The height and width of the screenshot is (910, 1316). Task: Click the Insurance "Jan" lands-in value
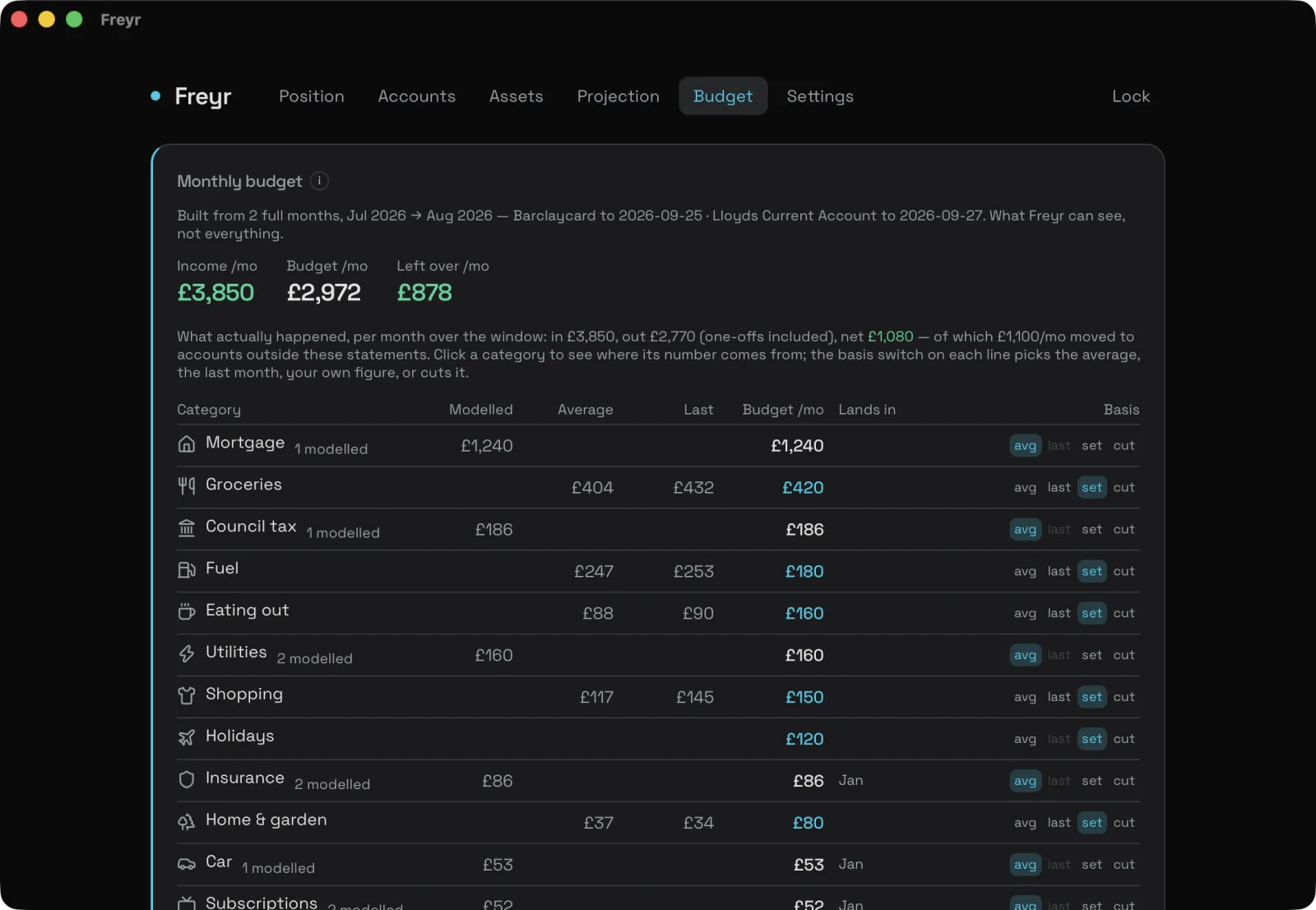[x=851, y=781]
